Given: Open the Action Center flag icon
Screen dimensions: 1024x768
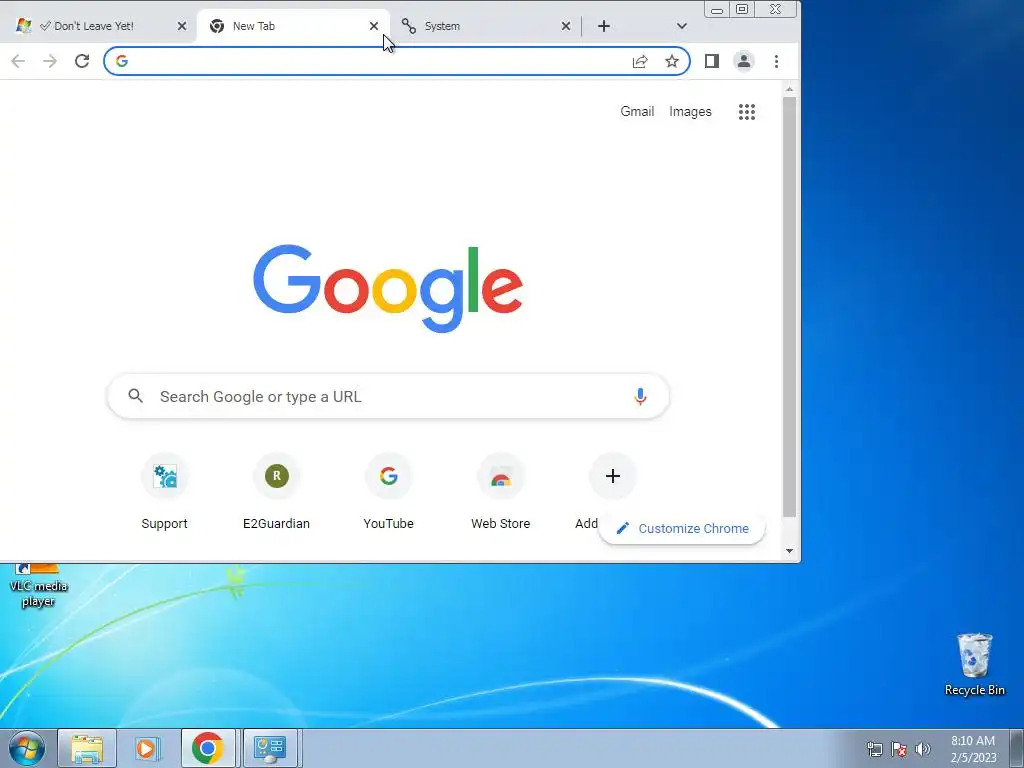Looking at the screenshot, I should pos(899,749).
